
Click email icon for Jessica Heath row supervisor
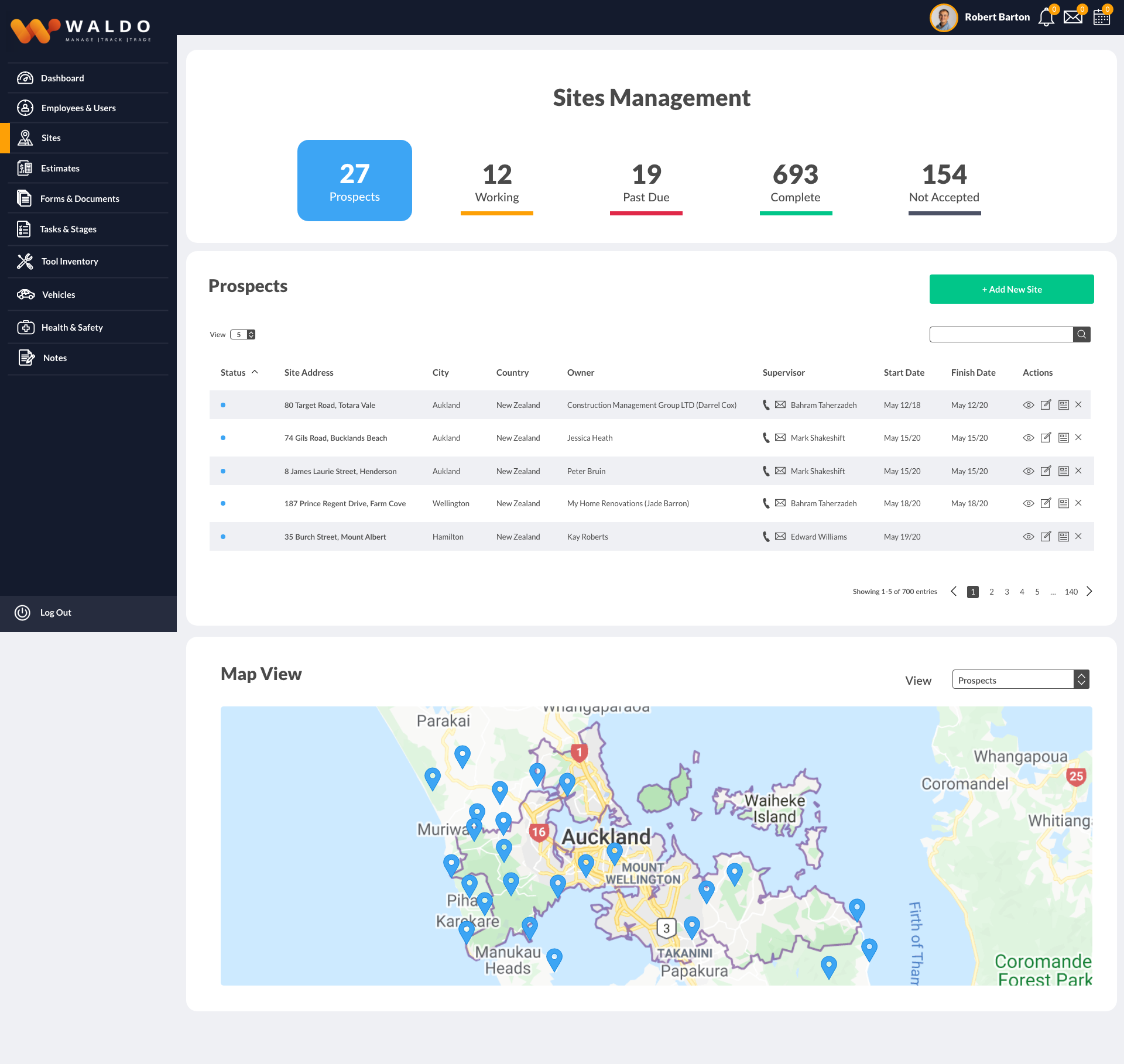tap(780, 438)
